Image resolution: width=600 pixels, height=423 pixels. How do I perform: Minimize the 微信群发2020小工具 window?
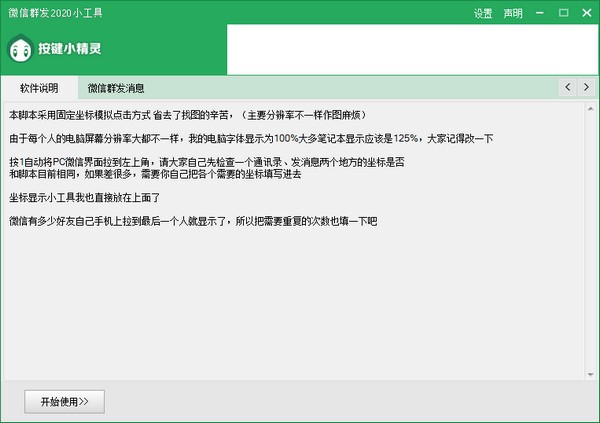pos(540,13)
